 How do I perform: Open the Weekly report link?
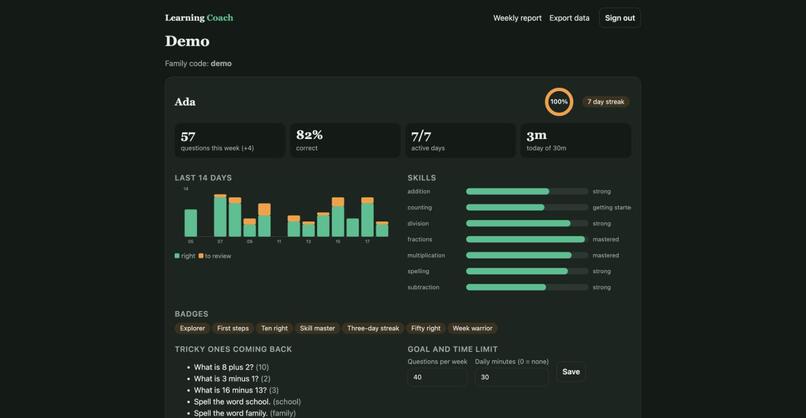tap(517, 18)
